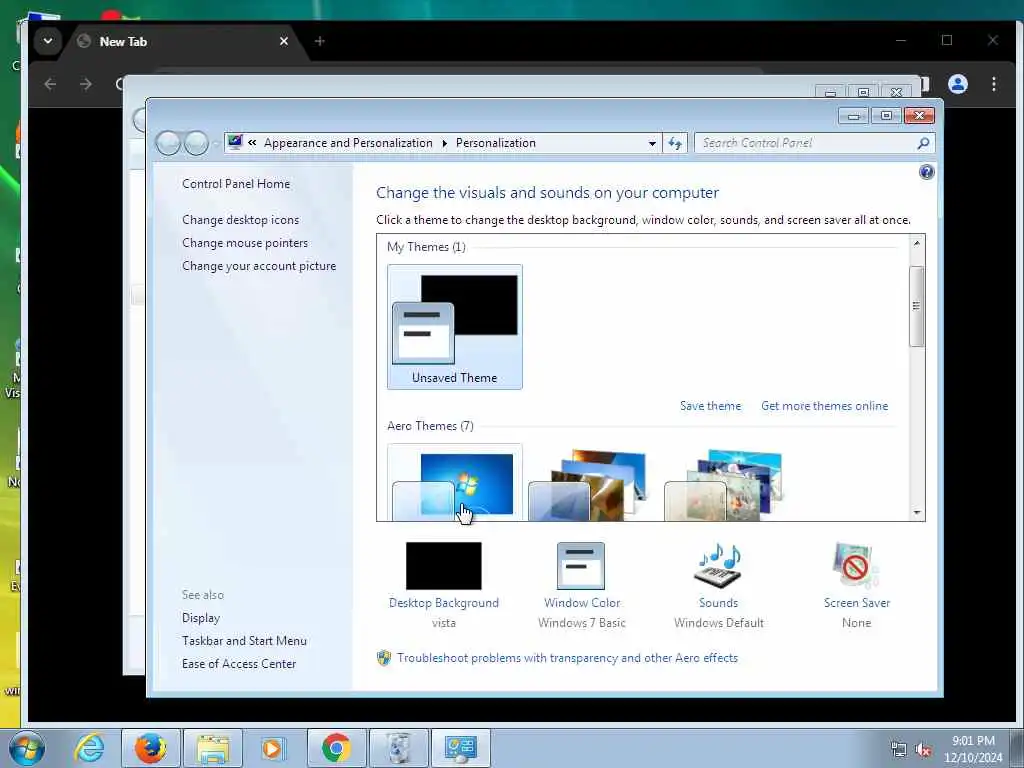Open Chrome tab search dropdown
This screenshot has height=768, width=1024.
click(x=48, y=41)
